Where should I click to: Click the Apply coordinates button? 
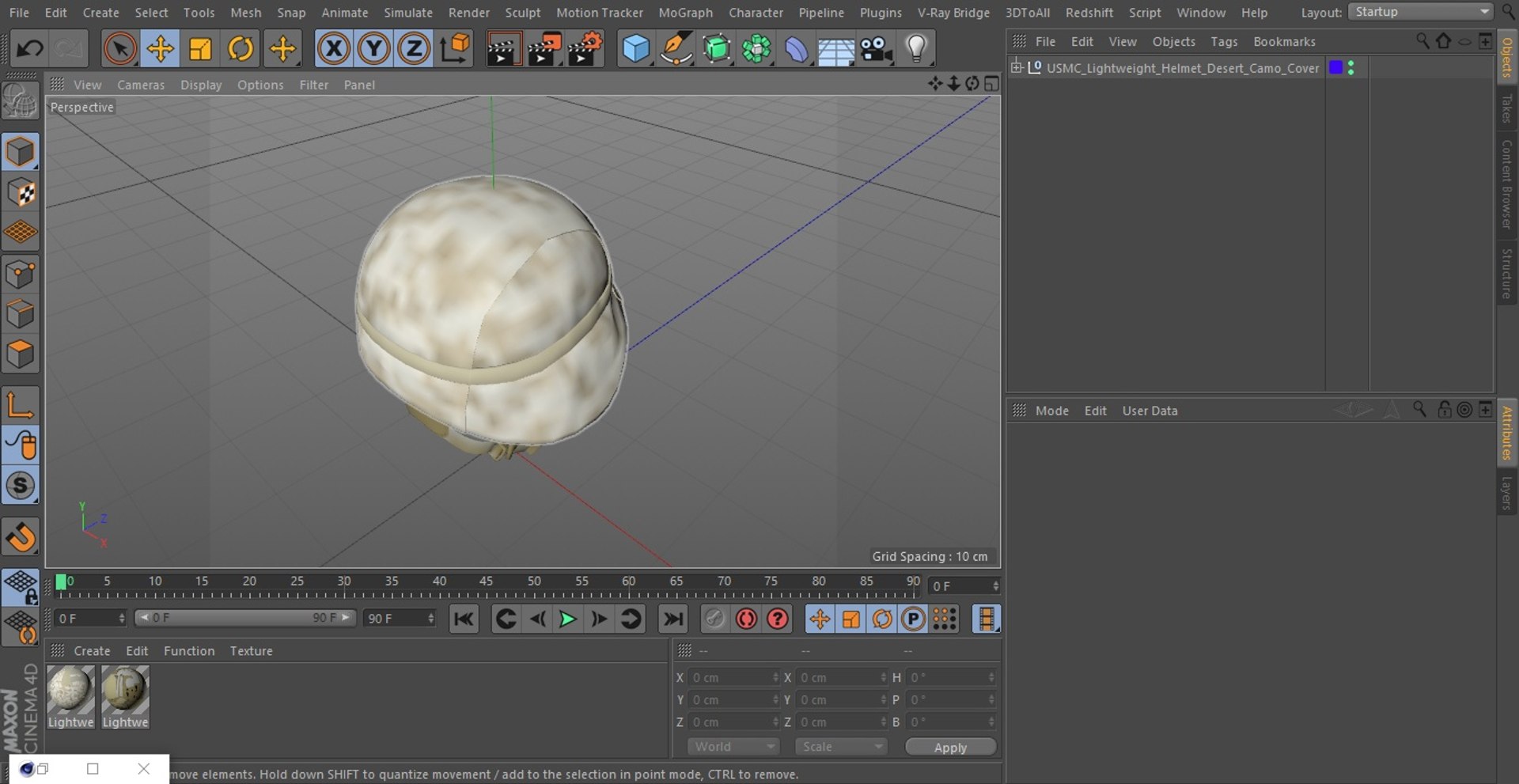(x=950, y=747)
